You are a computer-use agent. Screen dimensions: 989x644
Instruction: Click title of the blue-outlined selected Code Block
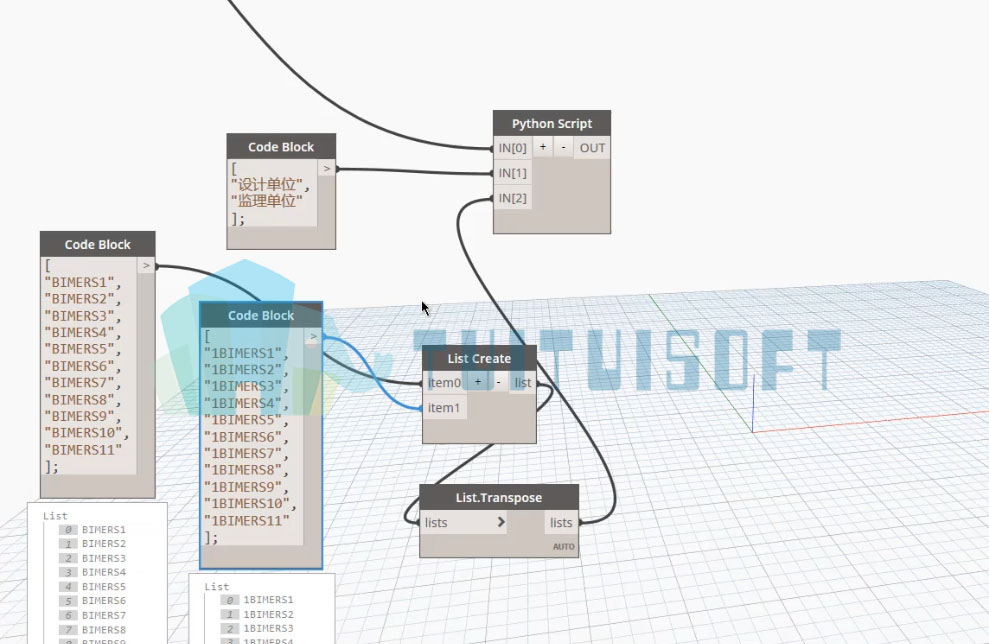coord(260,315)
